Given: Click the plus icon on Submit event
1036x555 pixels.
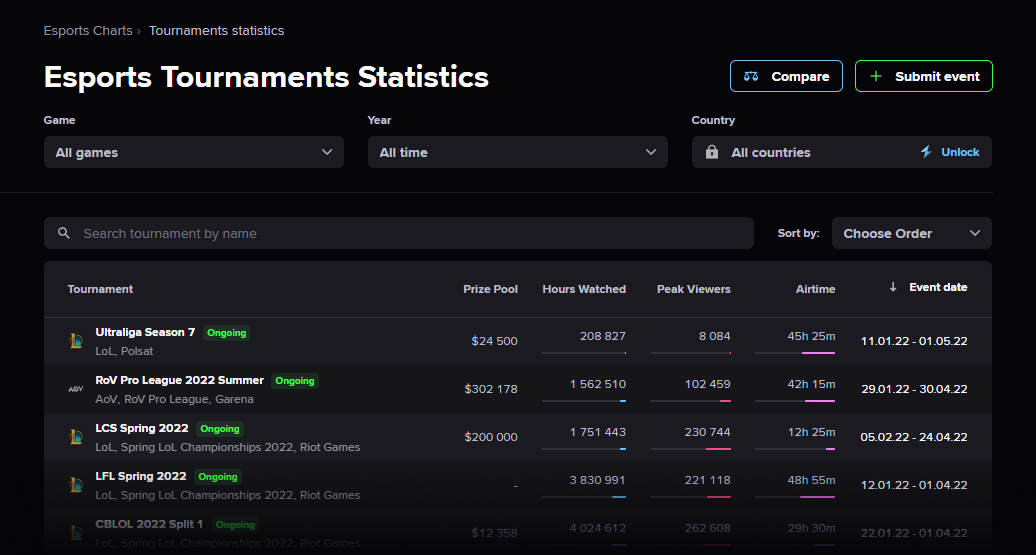Looking at the screenshot, I should (x=876, y=76).
